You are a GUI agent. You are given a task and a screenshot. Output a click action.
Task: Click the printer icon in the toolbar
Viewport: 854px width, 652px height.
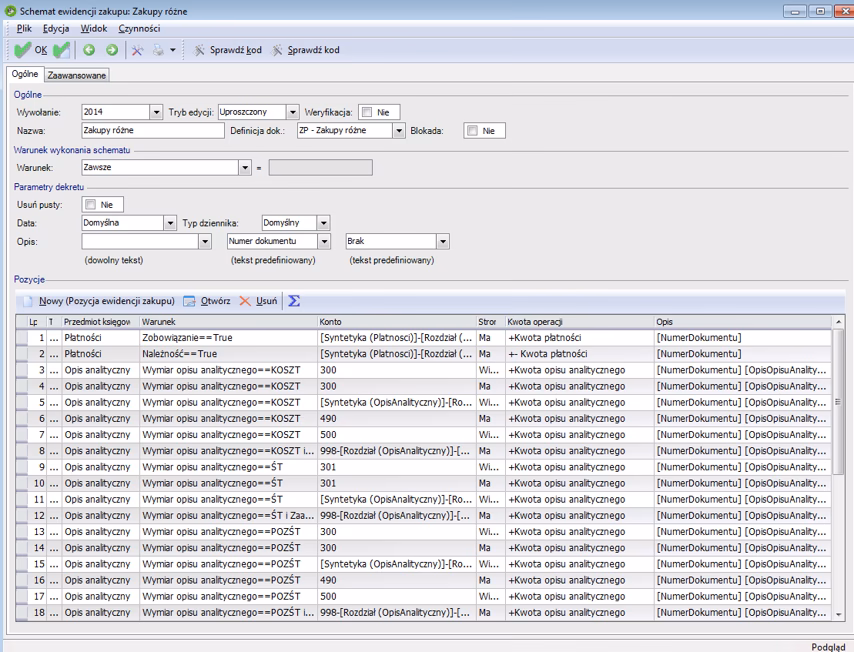158,50
